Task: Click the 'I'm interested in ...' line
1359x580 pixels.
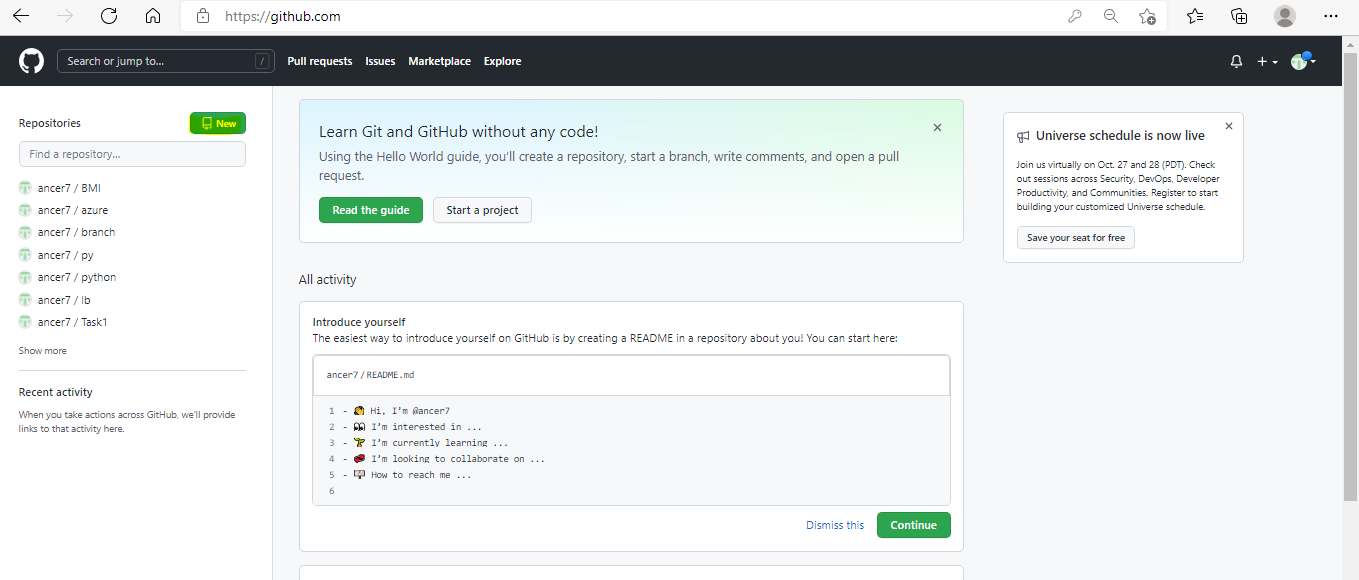Action: 427,426
